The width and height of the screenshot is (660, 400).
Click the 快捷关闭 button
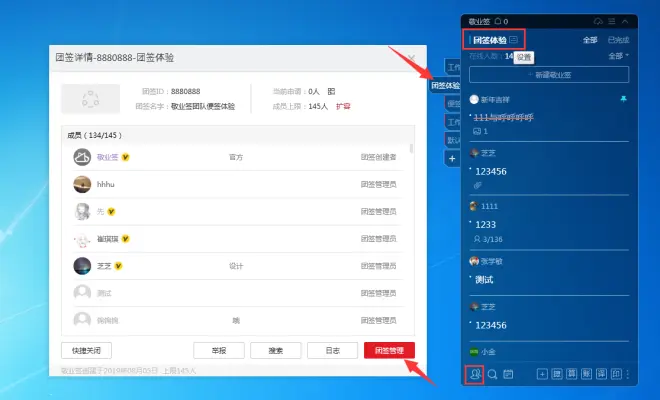pos(86,350)
